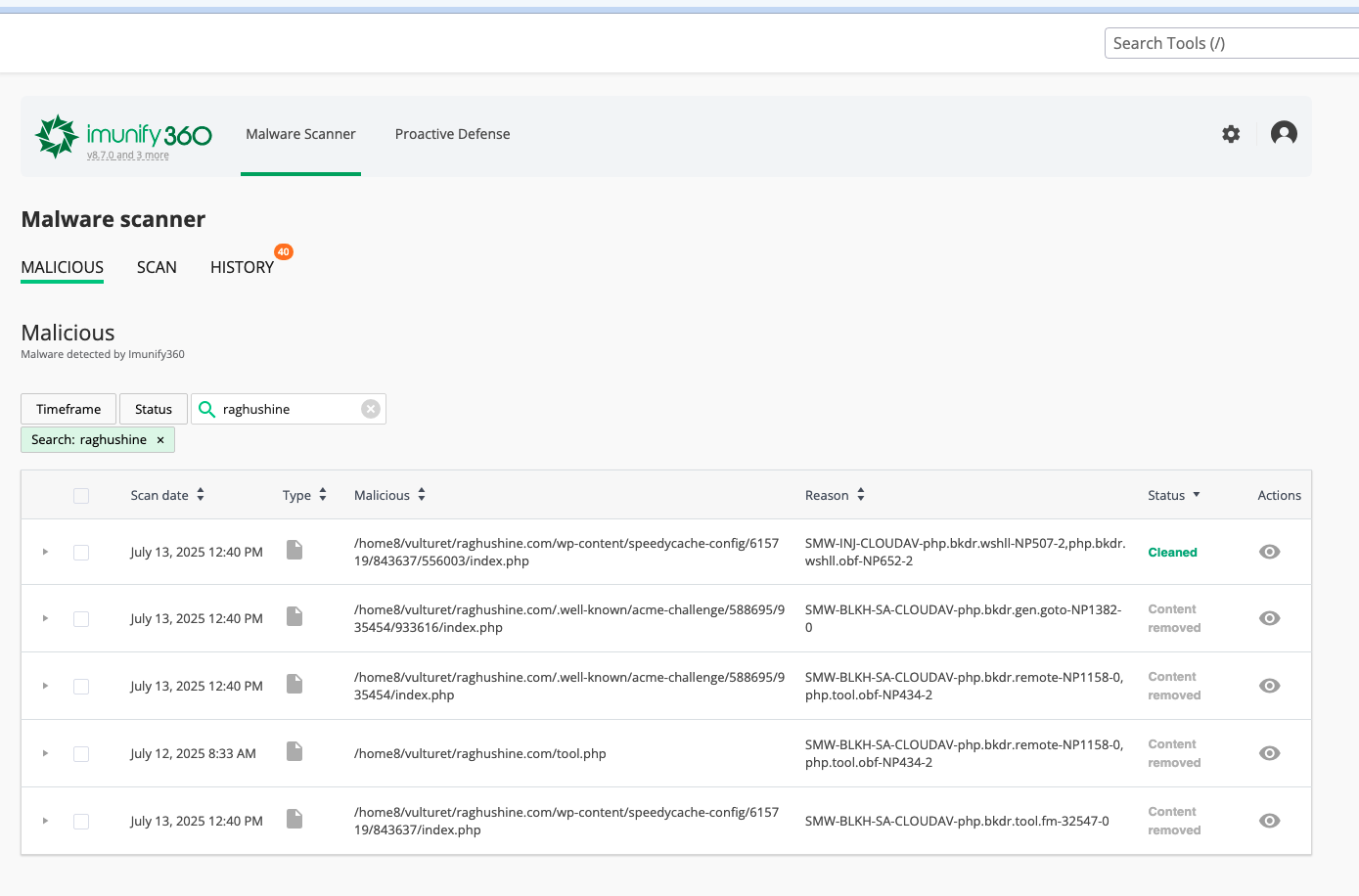The height and width of the screenshot is (896, 1359).
Task: Expand the first malicious file row
Action: [x=45, y=553]
